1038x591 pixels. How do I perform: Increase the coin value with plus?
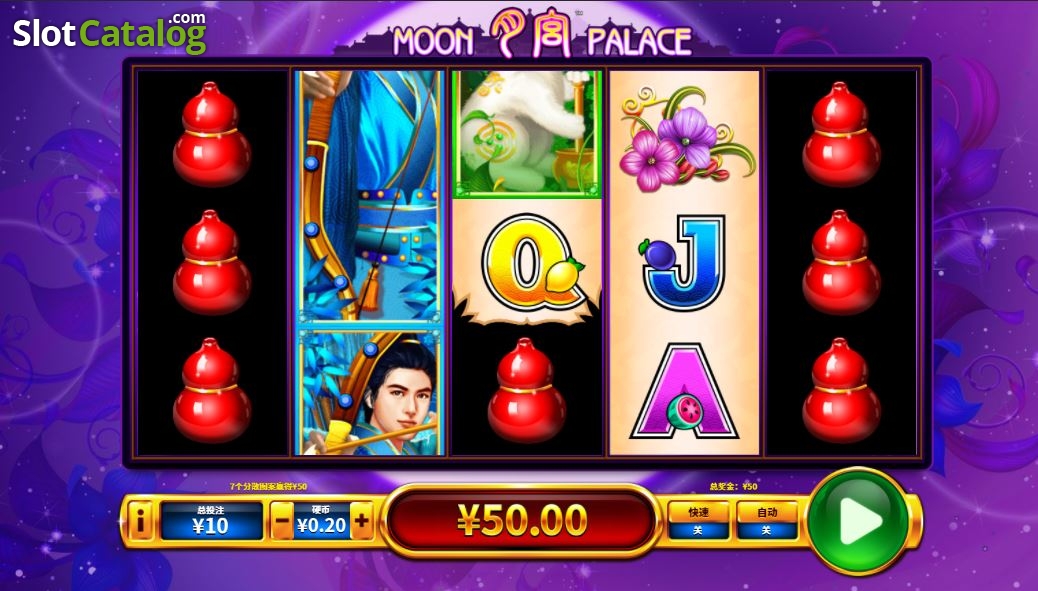361,522
